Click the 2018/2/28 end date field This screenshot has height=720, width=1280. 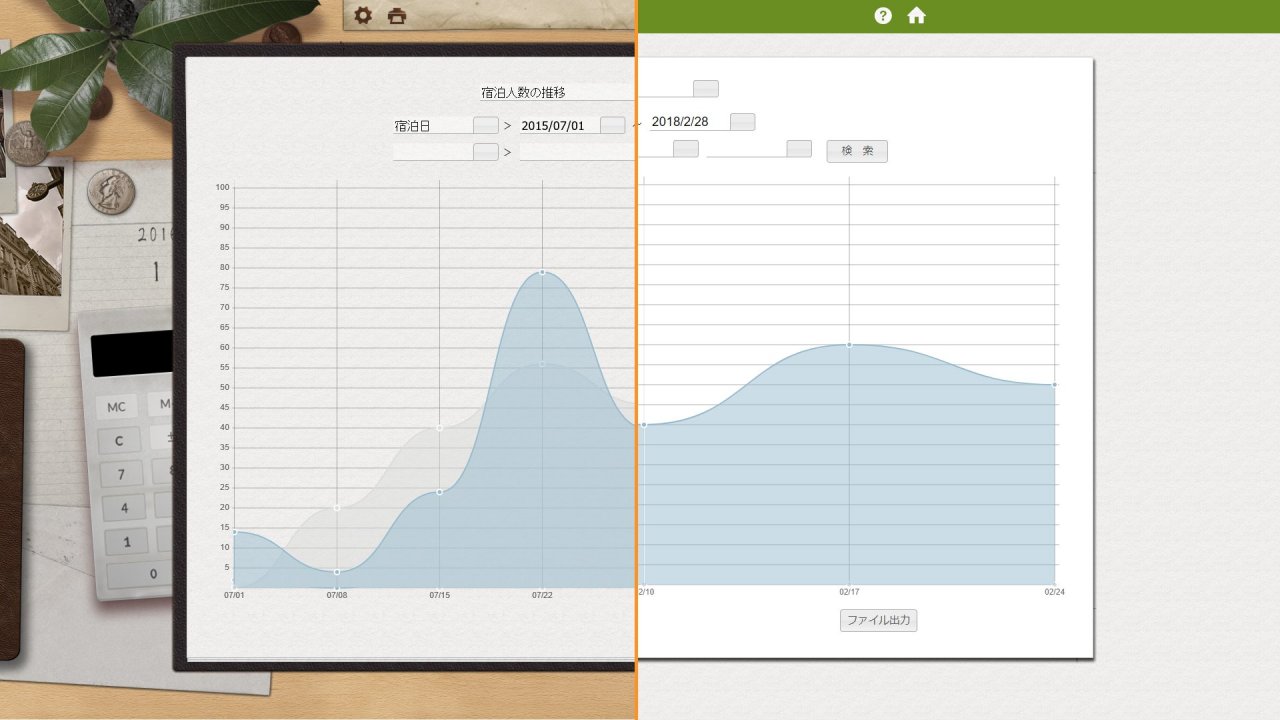[x=688, y=122]
